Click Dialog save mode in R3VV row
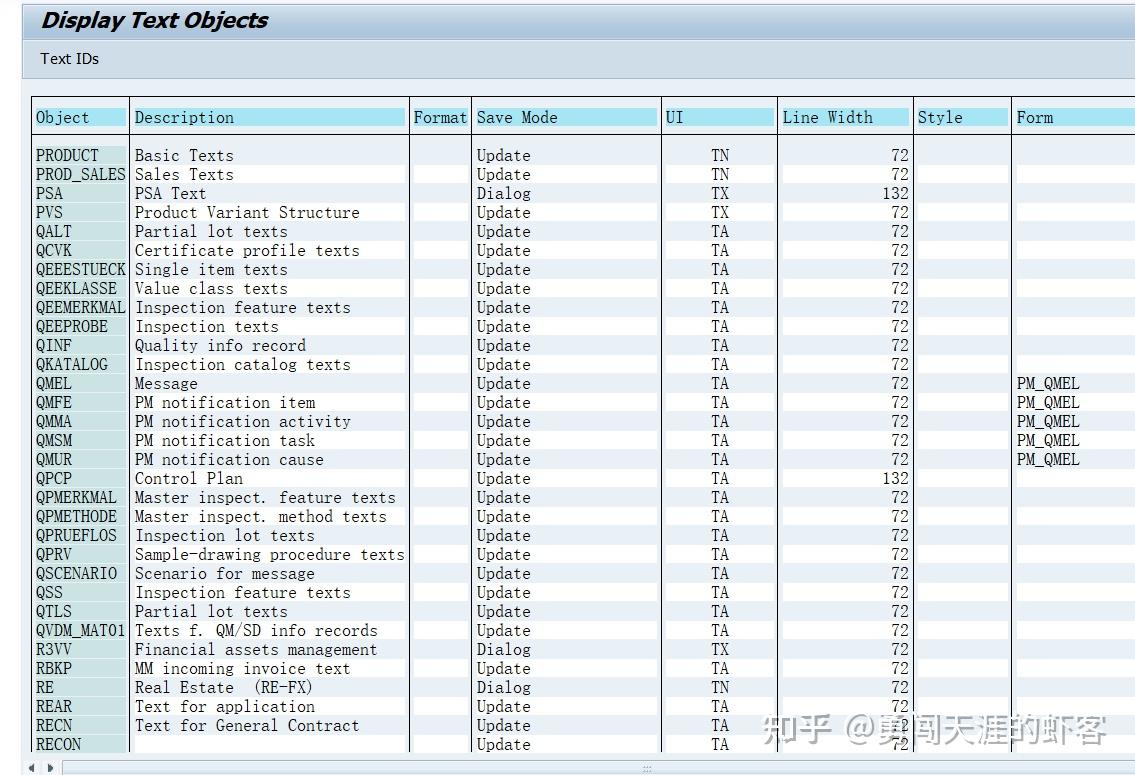The height and width of the screenshot is (775, 1135). [503, 649]
